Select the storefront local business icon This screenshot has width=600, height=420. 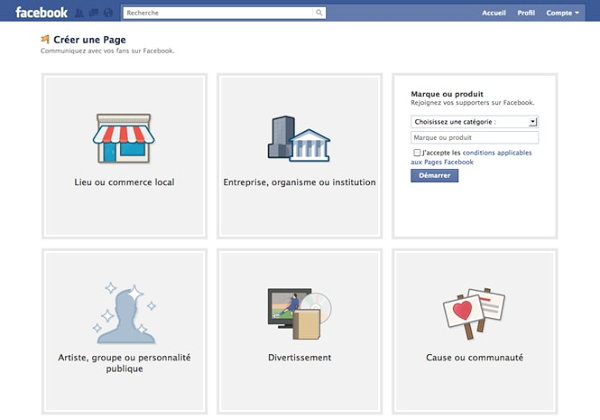pos(123,138)
